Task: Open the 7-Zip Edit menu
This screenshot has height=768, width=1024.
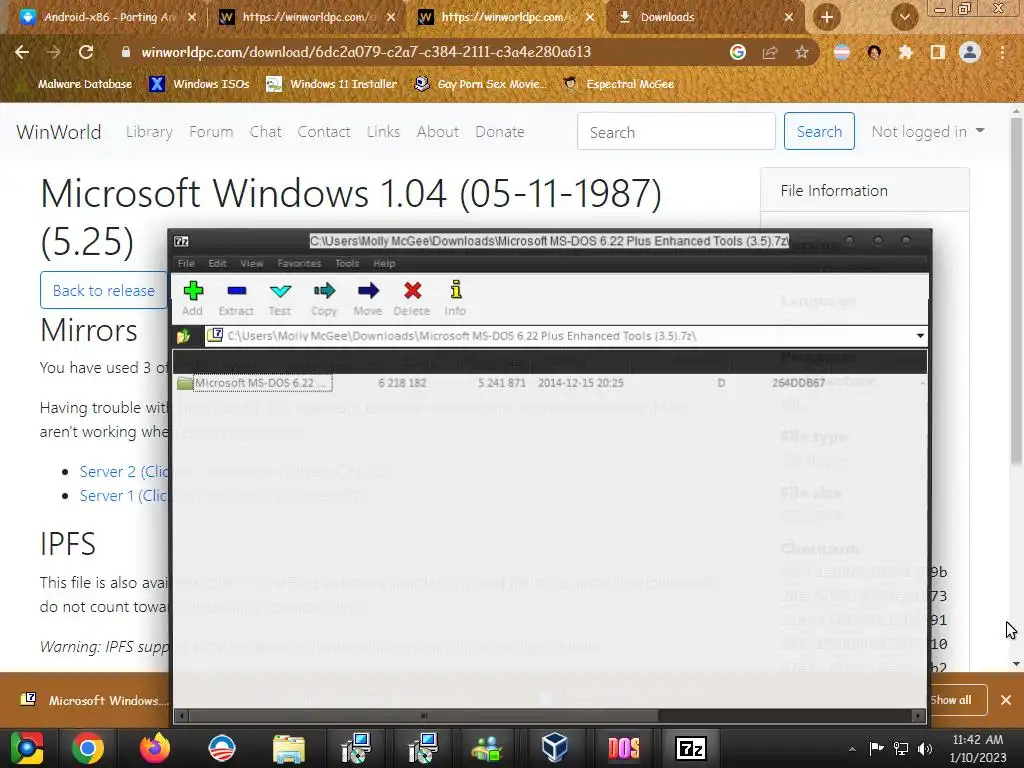Action: pyautogui.click(x=217, y=263)
